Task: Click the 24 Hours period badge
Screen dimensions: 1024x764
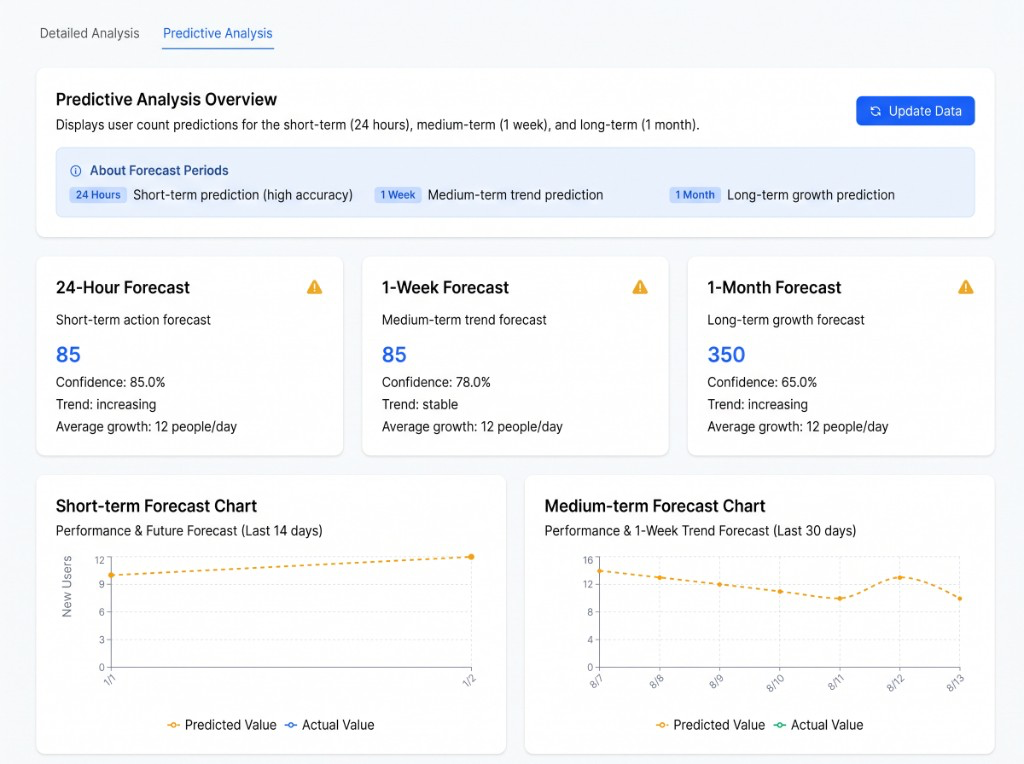Action: click(x=98, y=195)
